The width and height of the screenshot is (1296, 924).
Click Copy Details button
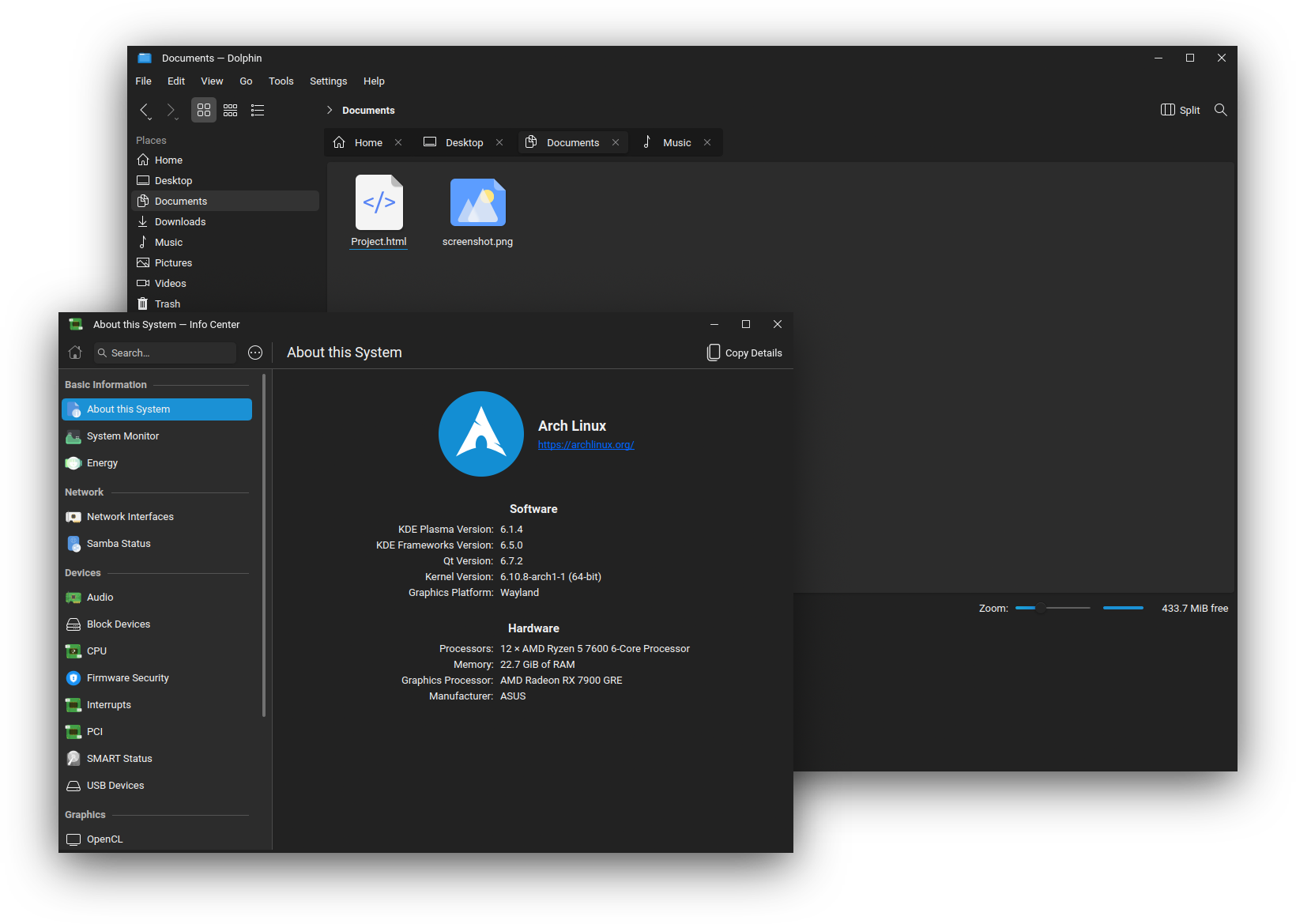(744, 353)
